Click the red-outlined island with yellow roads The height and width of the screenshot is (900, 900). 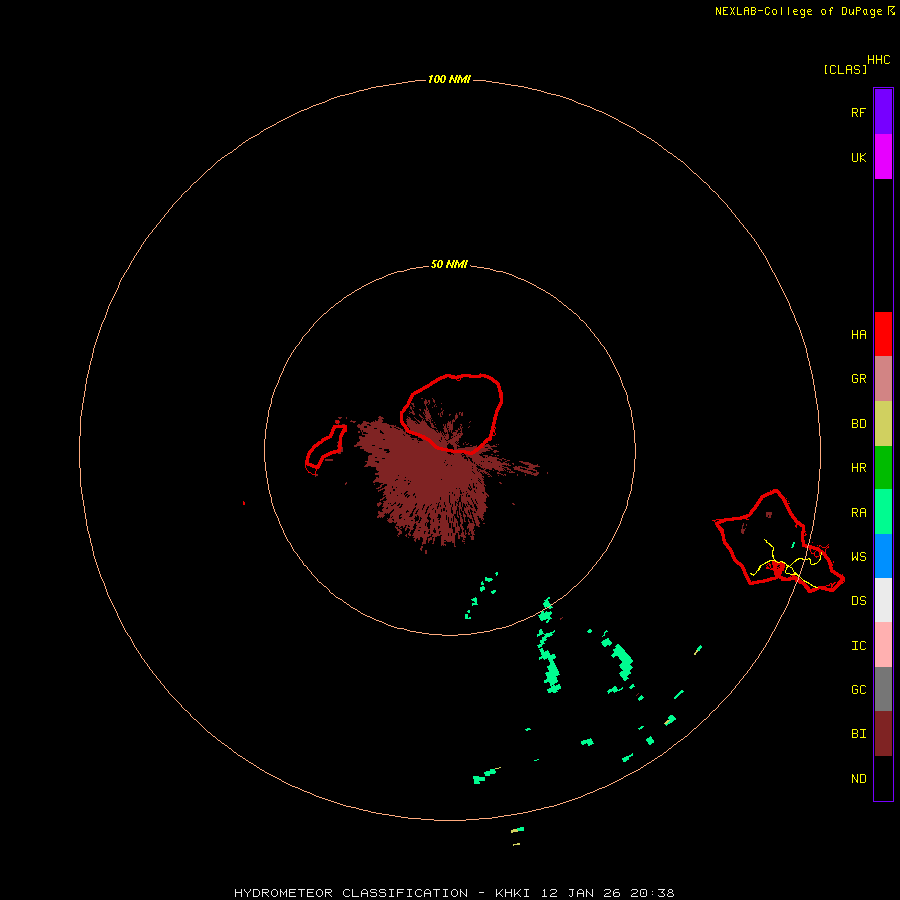pyautogui.click(x=778, y=541)
